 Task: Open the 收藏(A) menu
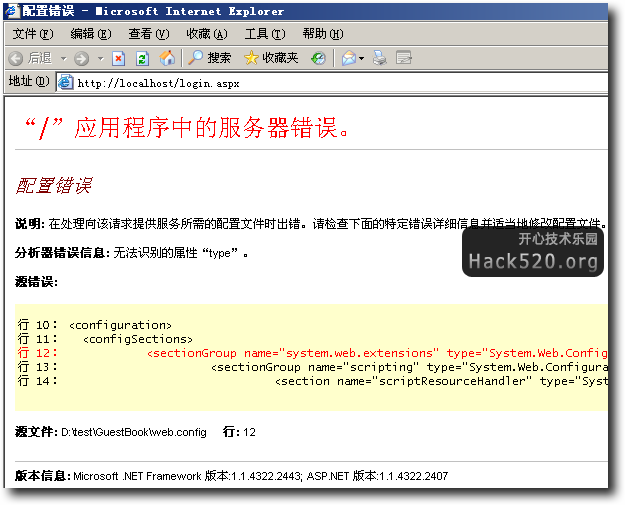click(x=207, y=34)
